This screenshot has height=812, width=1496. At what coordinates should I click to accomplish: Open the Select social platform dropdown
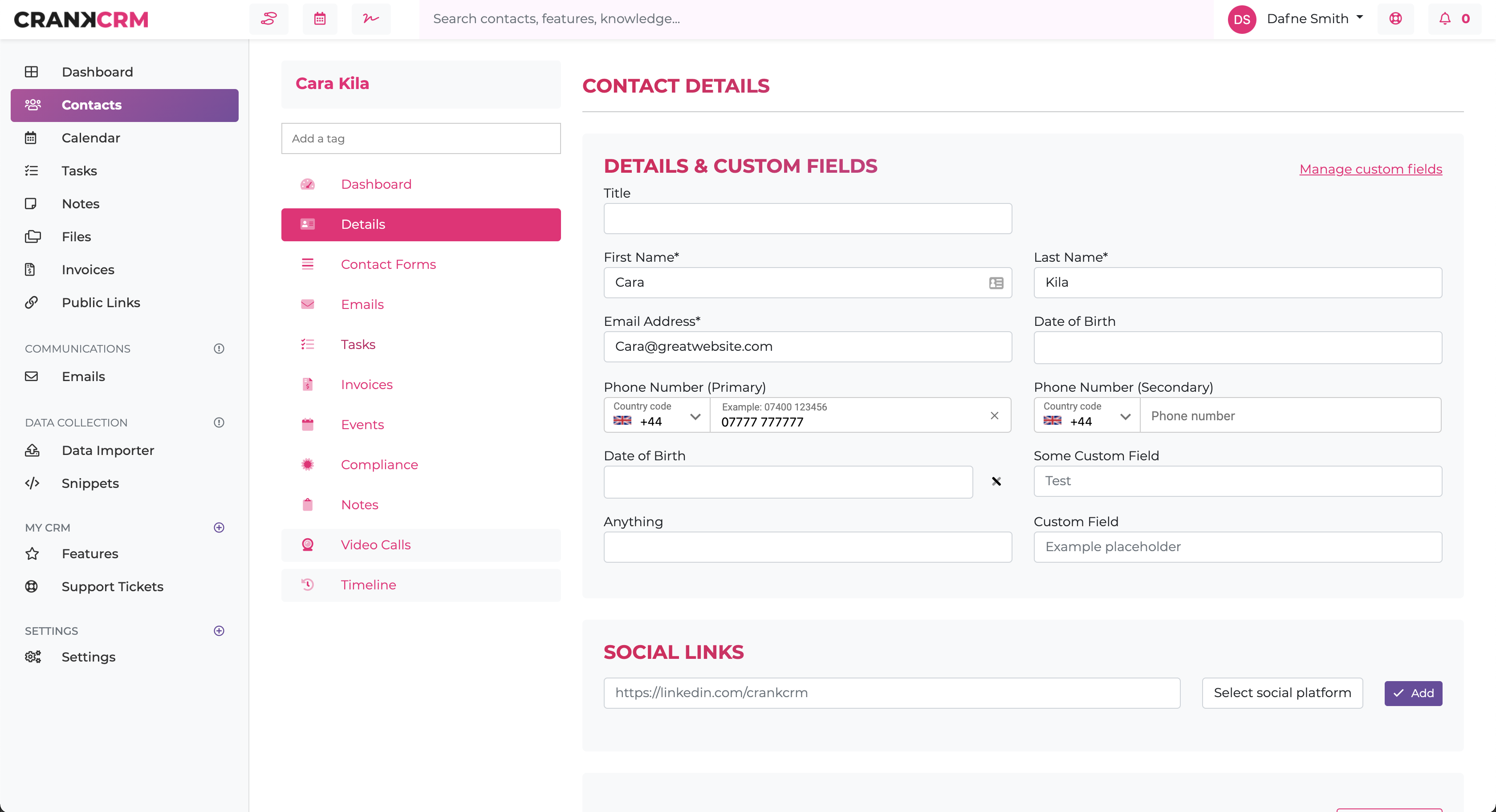coord(1282,692)
